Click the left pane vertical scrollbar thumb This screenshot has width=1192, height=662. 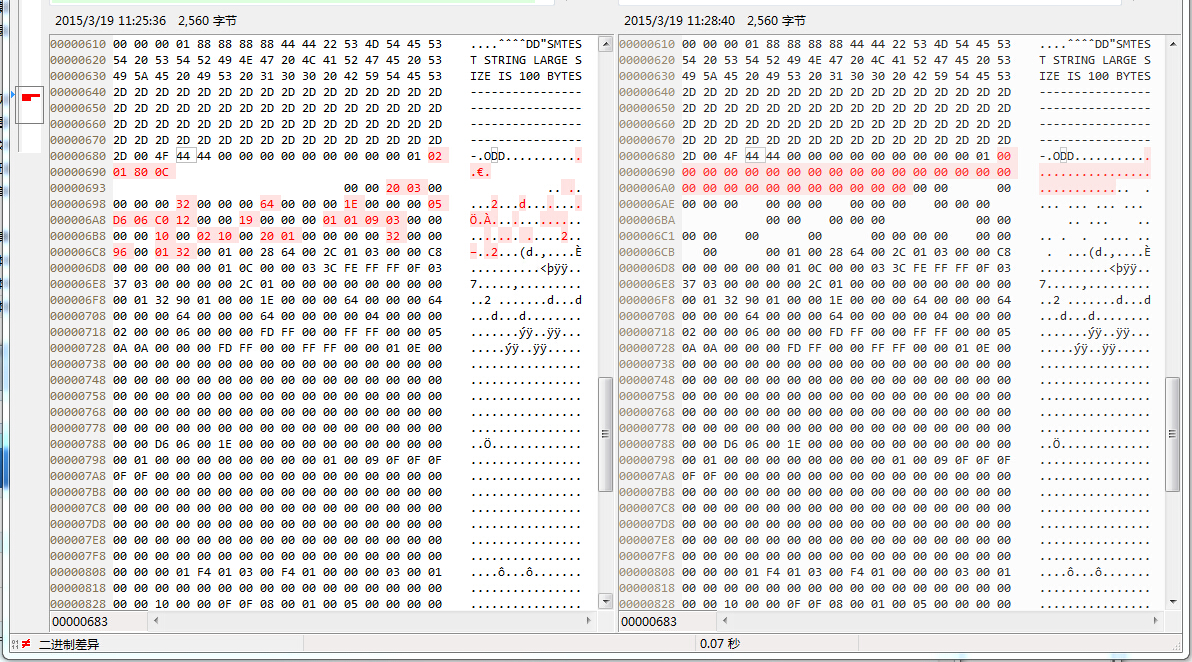(605, 434)
